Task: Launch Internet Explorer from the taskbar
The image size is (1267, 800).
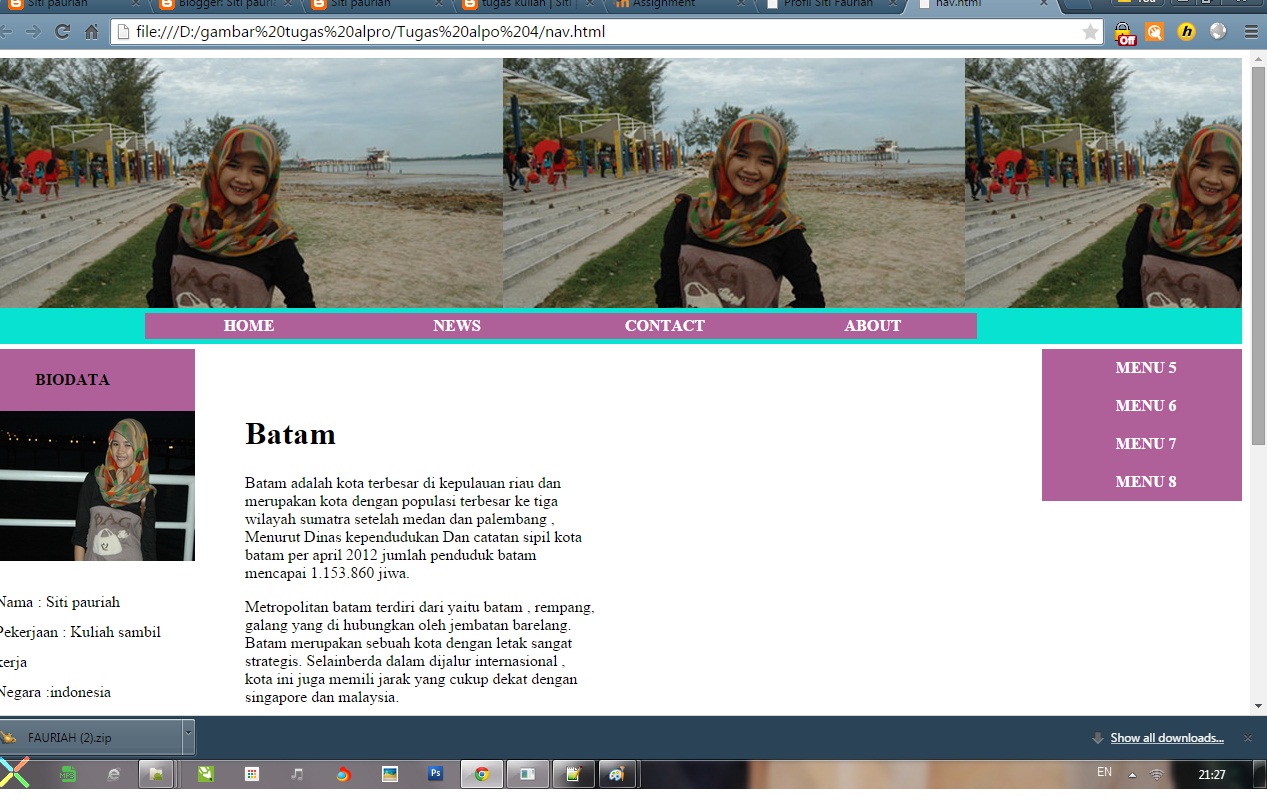Action: click(x=113, y=774)
